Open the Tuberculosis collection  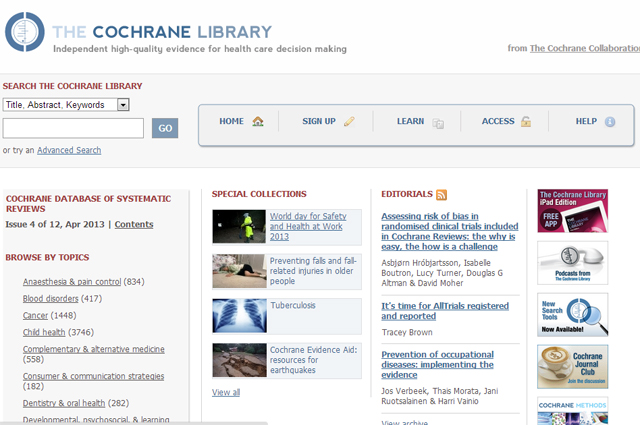(x=293, y=305)
